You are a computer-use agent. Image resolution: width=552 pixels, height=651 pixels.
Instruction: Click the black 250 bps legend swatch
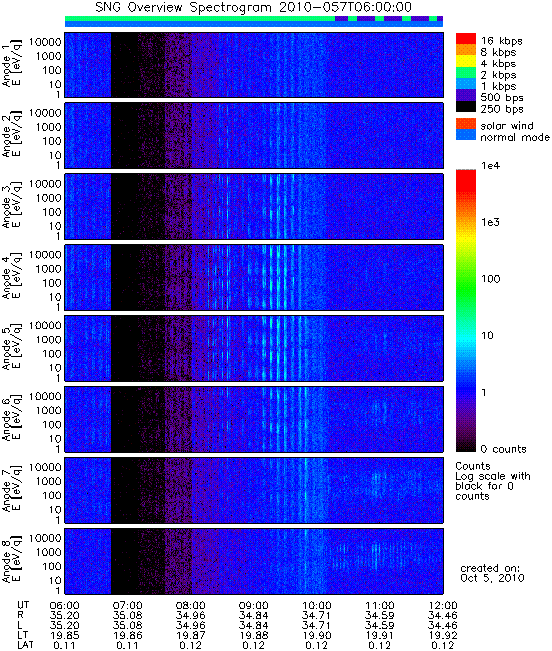(466, 107)
